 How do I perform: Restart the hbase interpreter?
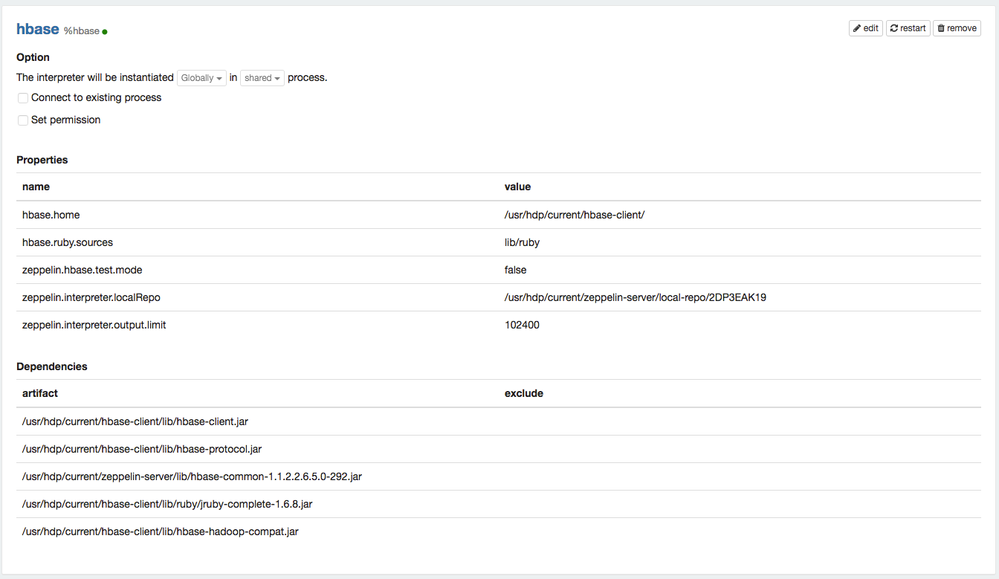907,28
